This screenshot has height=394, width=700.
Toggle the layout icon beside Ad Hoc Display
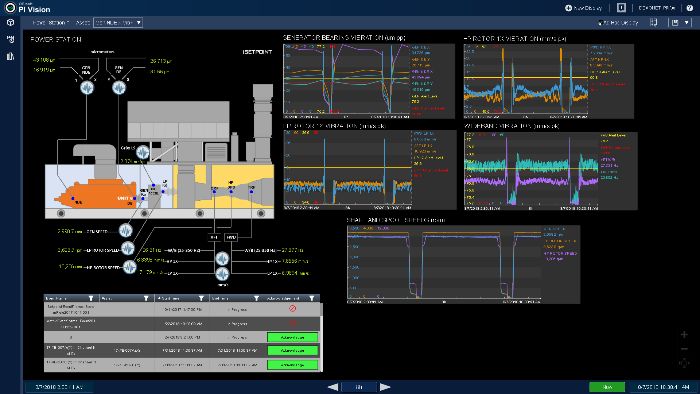(654, 22)
